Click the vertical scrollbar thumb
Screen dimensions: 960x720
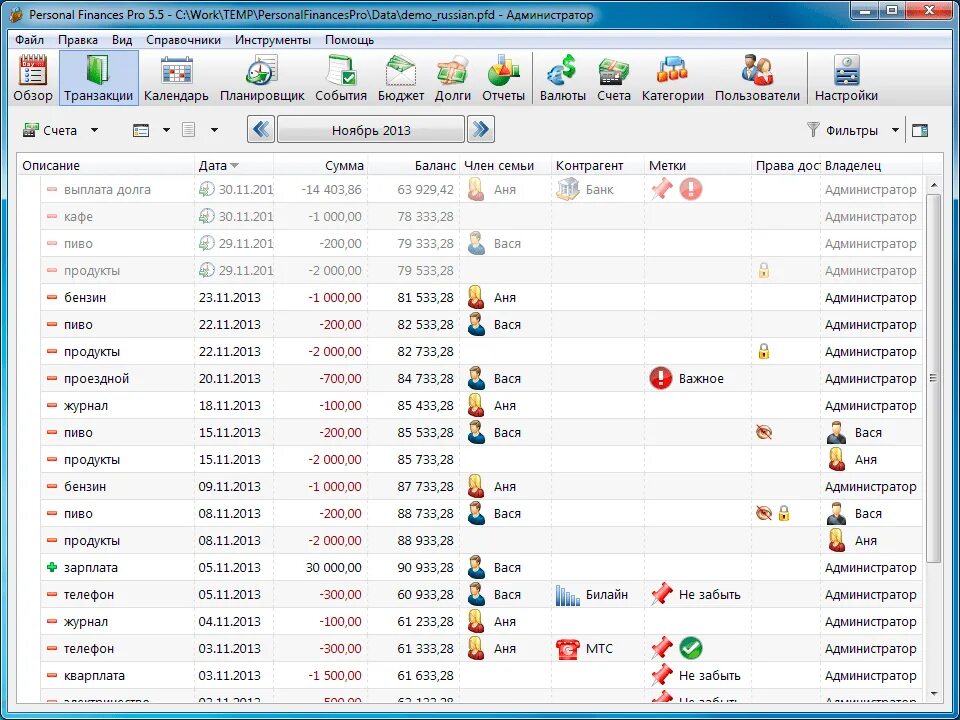click(933, 378)
